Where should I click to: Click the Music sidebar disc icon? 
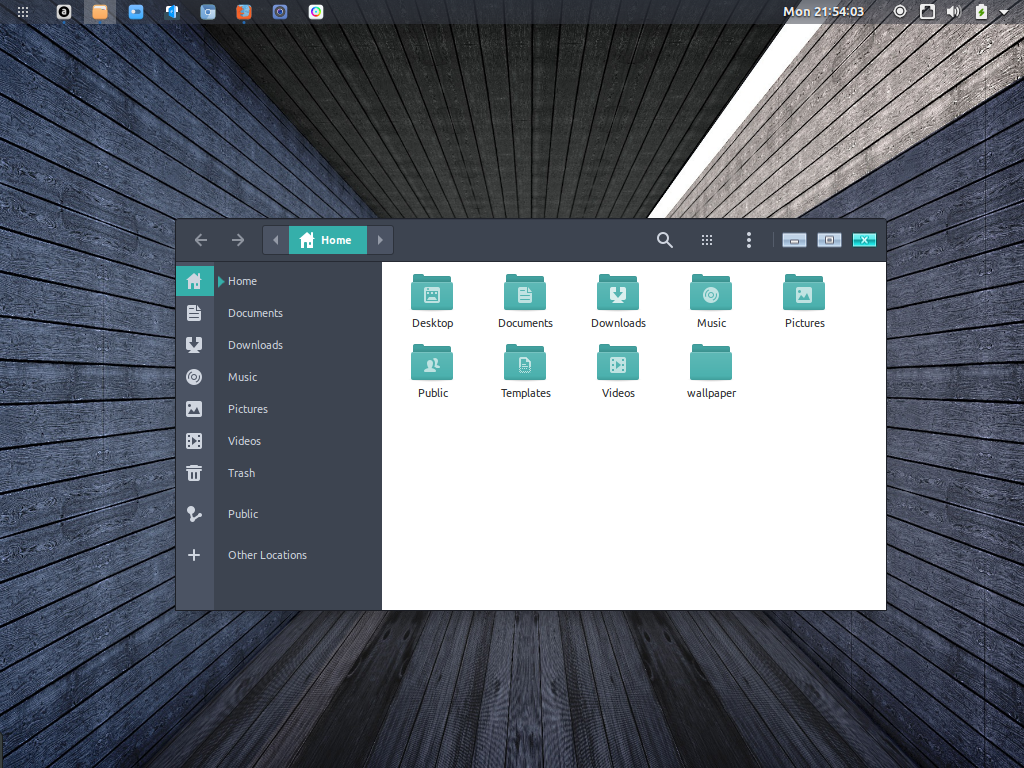click(x=194, y=377)
